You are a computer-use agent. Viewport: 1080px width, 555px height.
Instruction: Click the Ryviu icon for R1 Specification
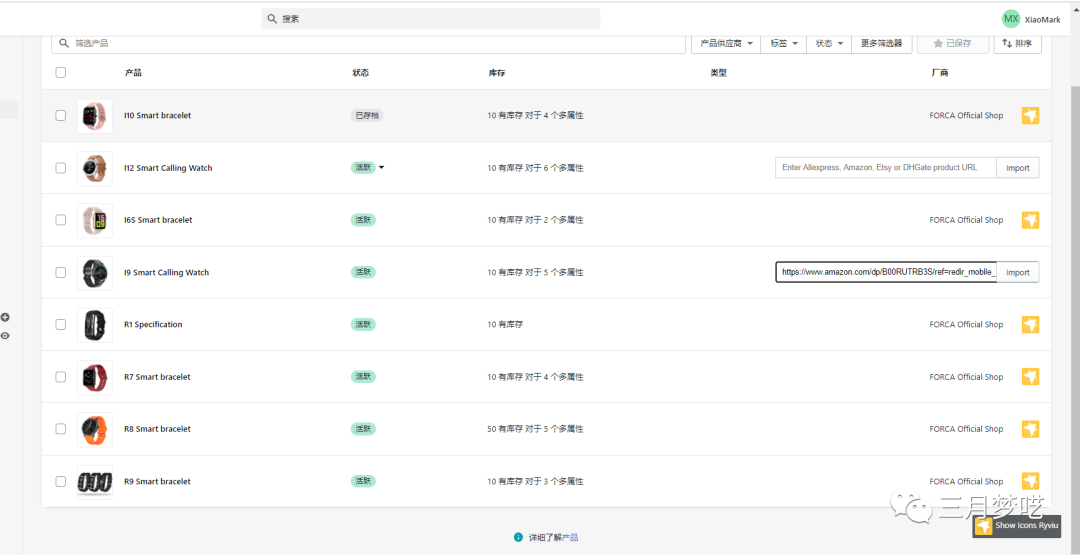pos(1030,325)
